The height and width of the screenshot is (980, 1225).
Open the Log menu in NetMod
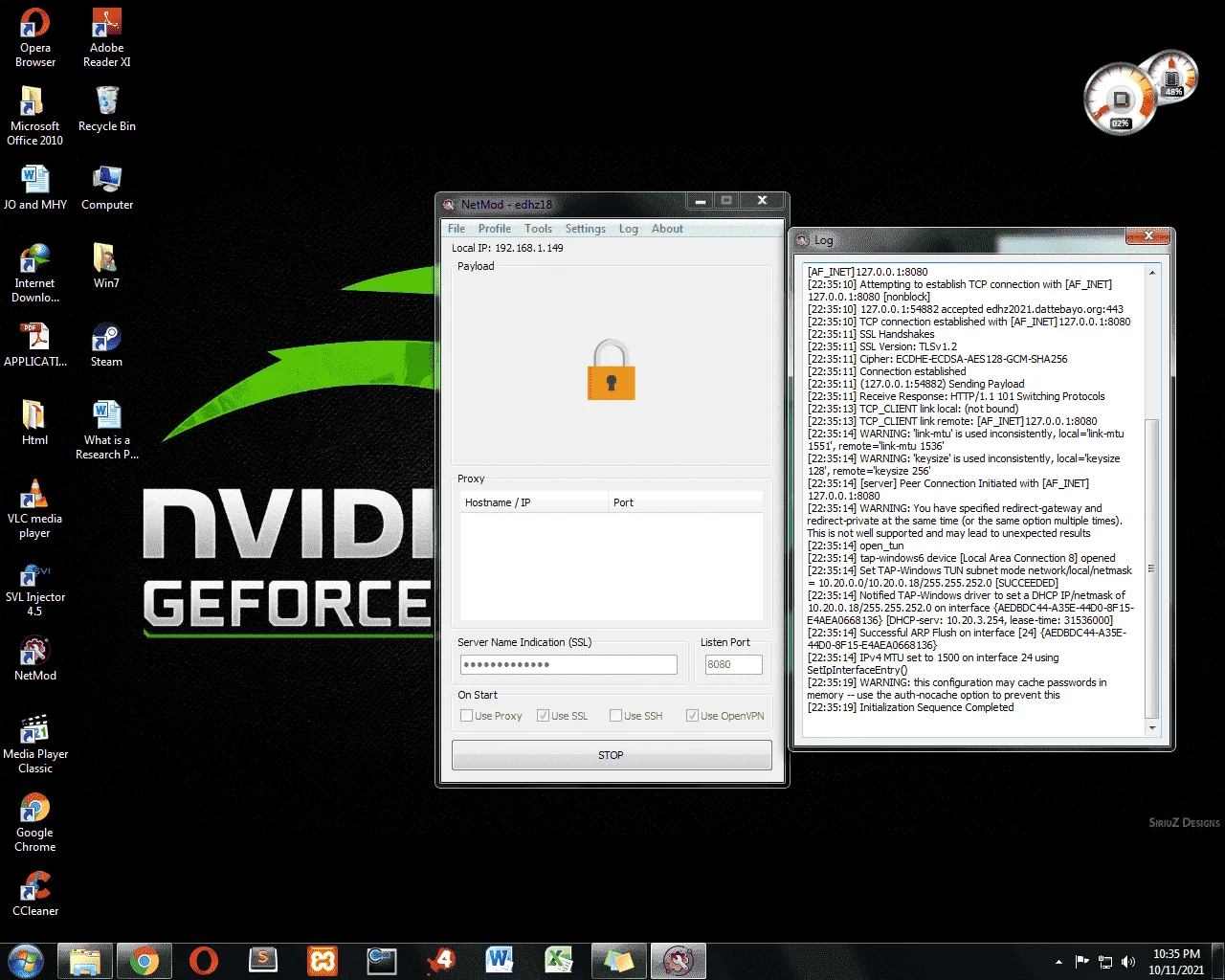click(628, 229)
